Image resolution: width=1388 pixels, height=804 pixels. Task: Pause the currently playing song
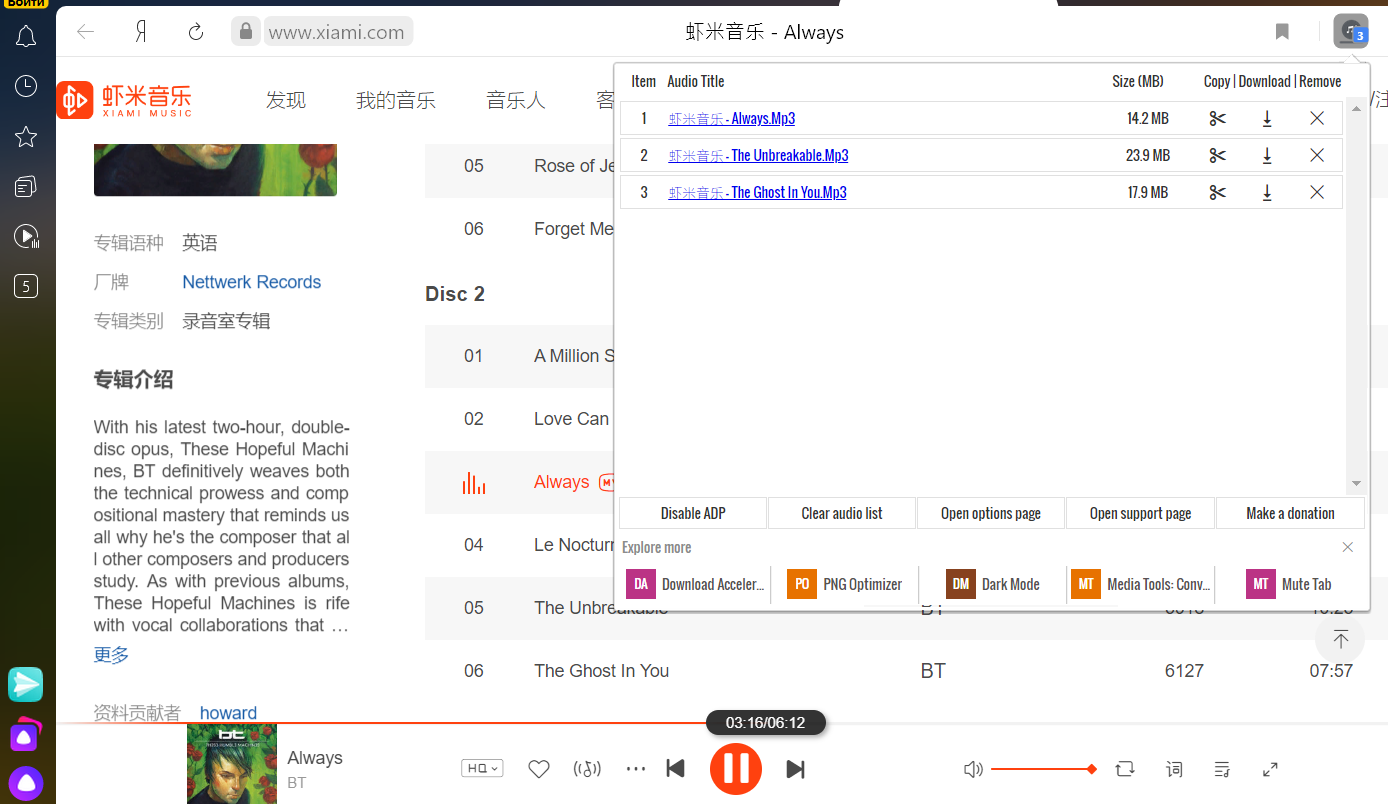click(x=736, y=768)
